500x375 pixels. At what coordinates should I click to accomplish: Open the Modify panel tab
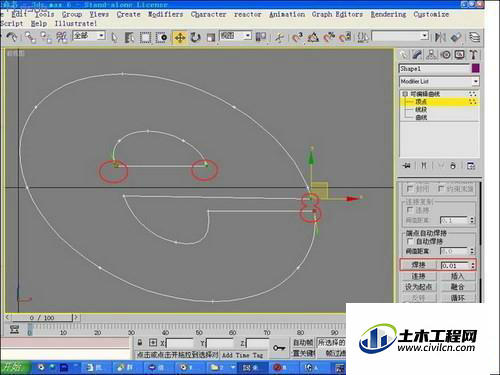coord(417,55)
